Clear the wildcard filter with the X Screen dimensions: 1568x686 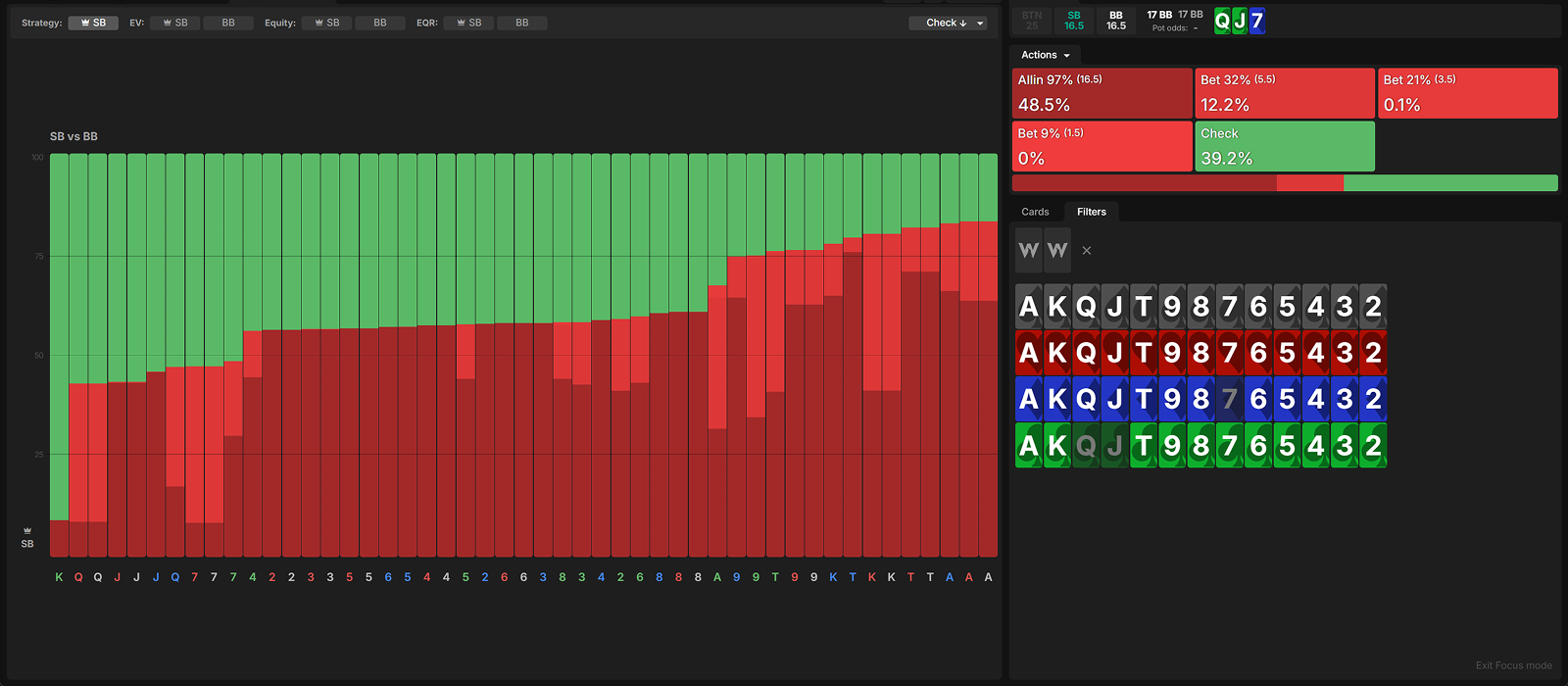click(1086, 251)
